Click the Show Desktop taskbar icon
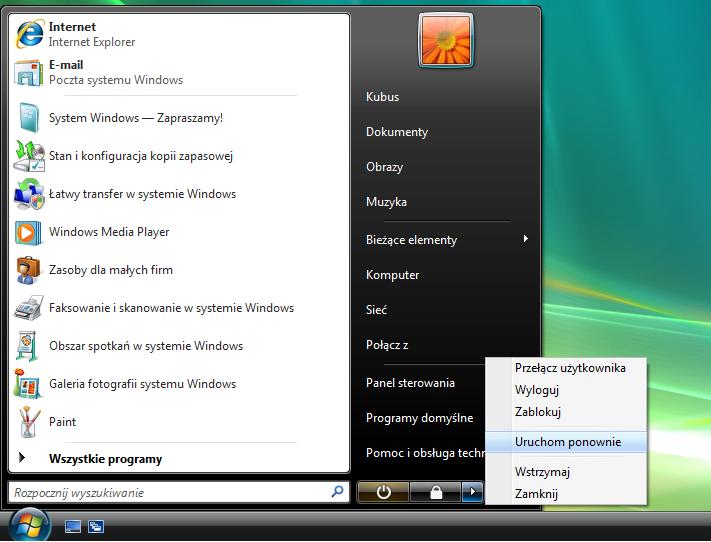 pyautogui.click(x=73, y=526)
